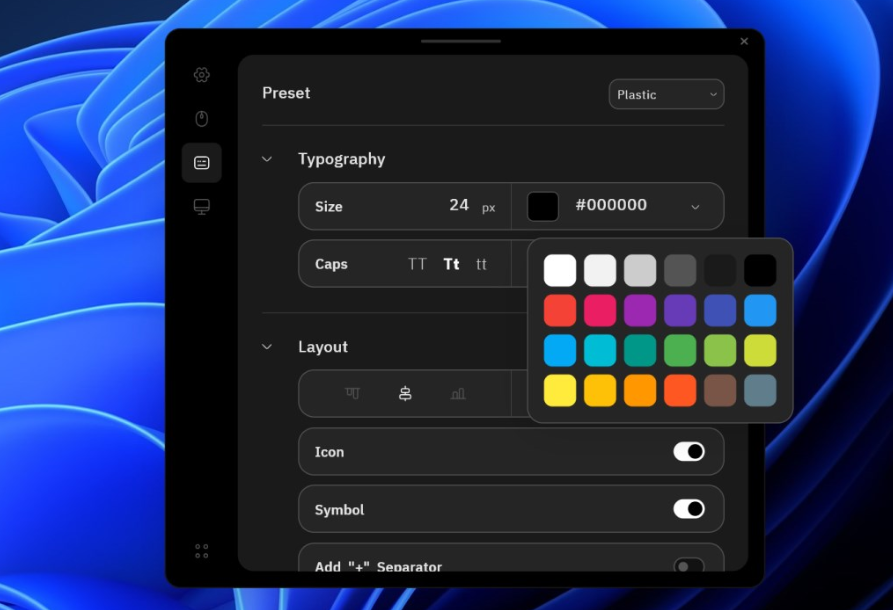Screen dimensions: 893x610
Task: Pick the blue-gray slate swatch
Action: click(760, 390)
